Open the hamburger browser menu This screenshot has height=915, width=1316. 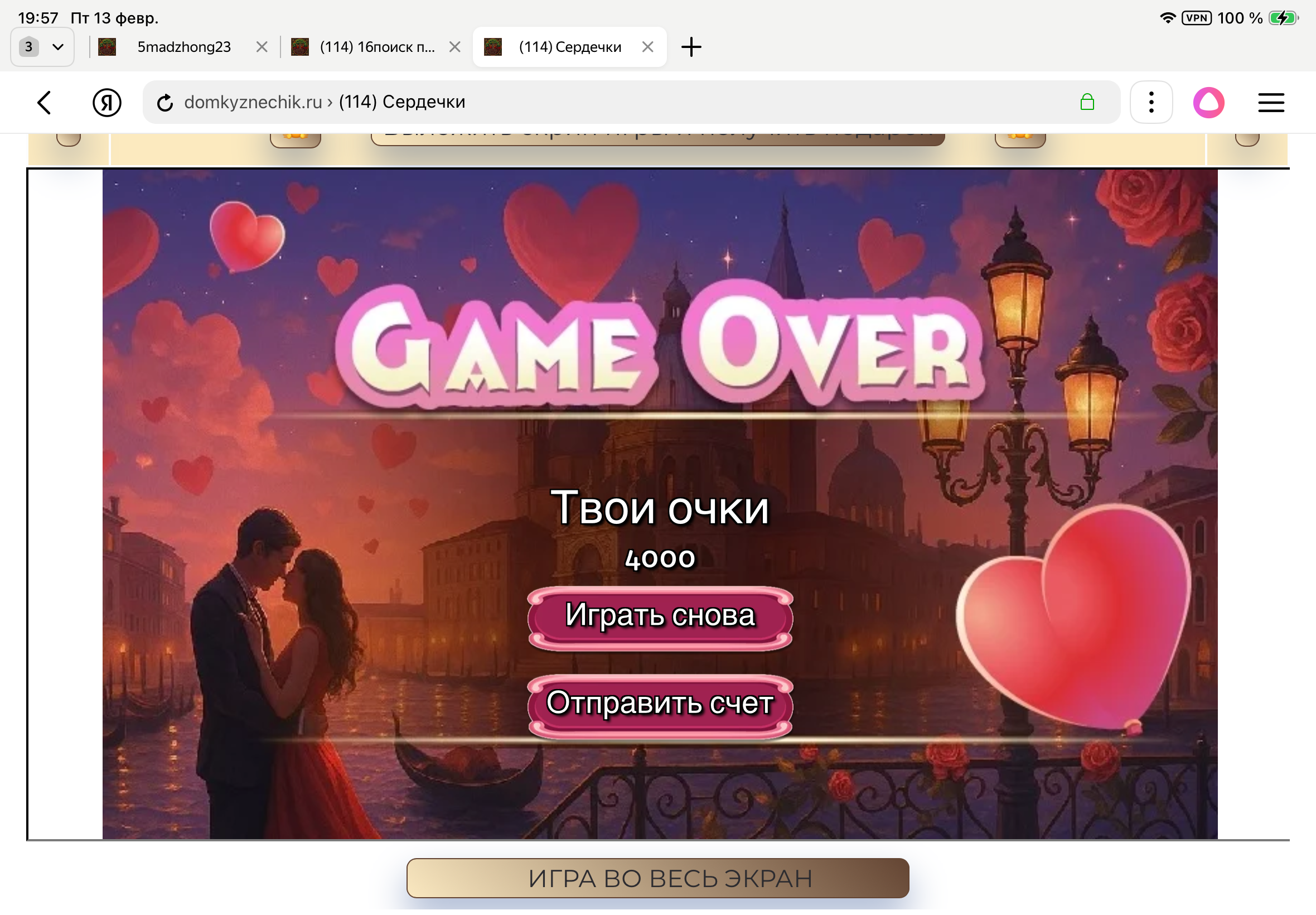point(1271,102)
